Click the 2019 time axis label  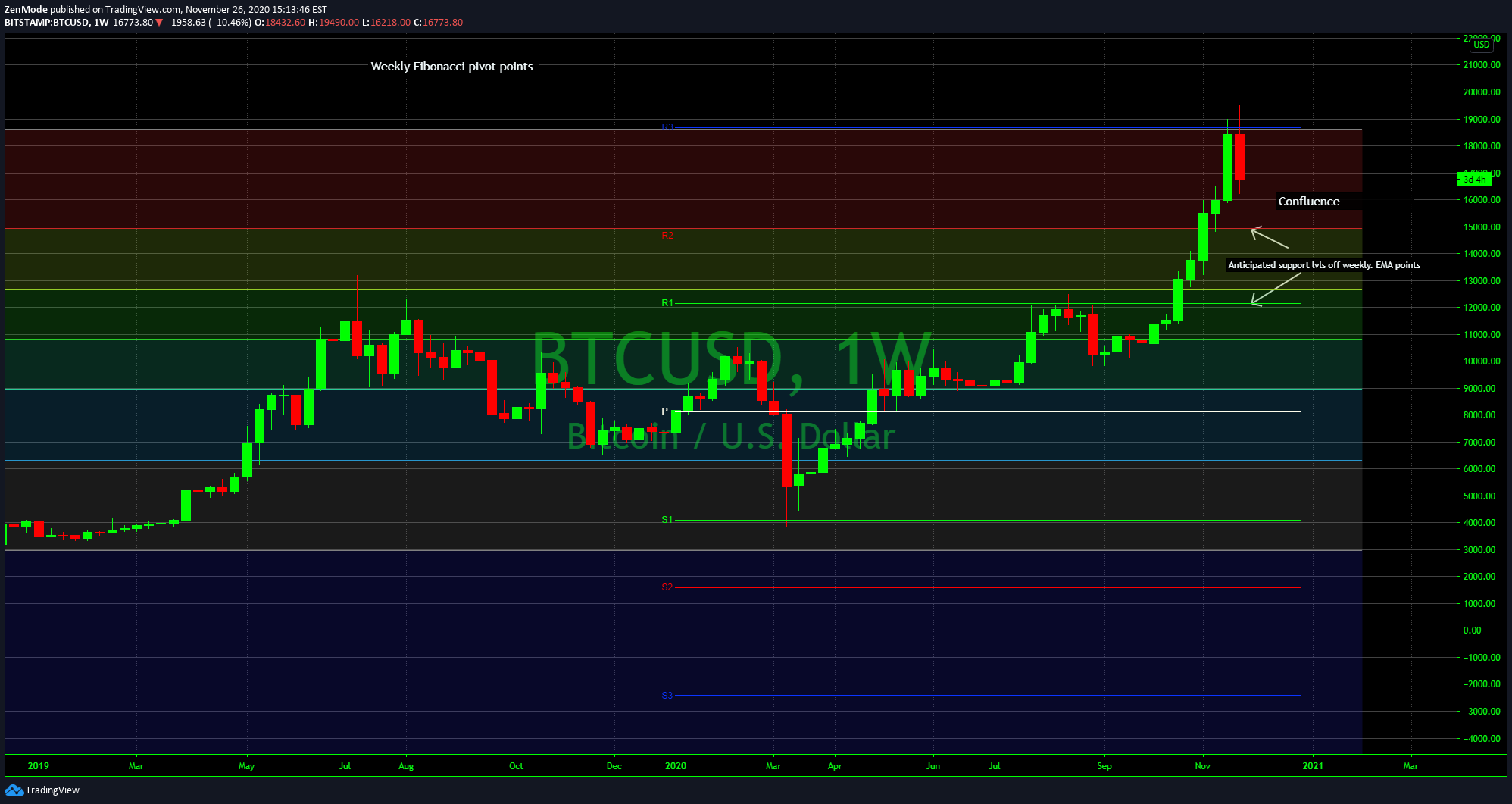click(39, 766)
